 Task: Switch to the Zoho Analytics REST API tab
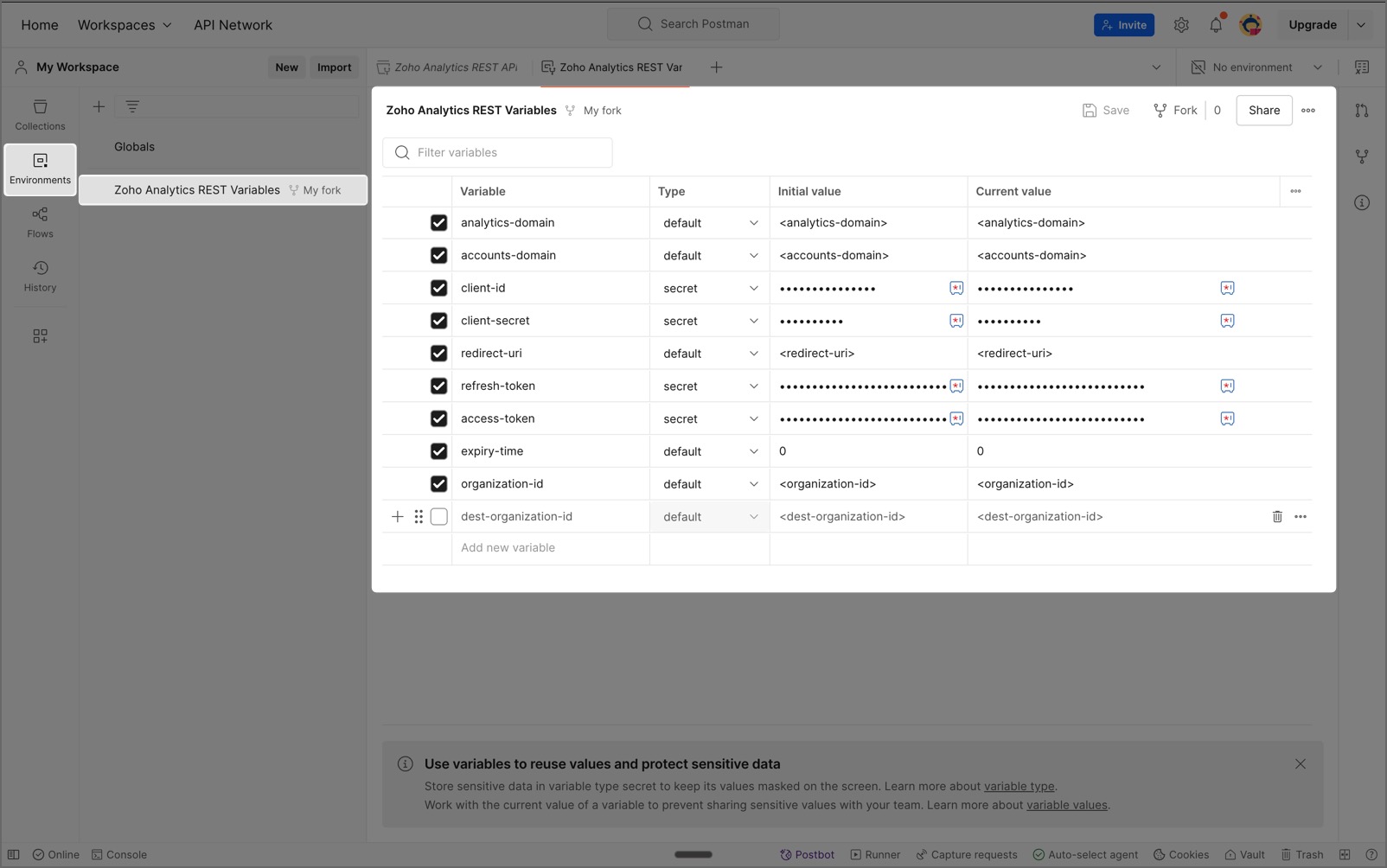pos(448,67)
